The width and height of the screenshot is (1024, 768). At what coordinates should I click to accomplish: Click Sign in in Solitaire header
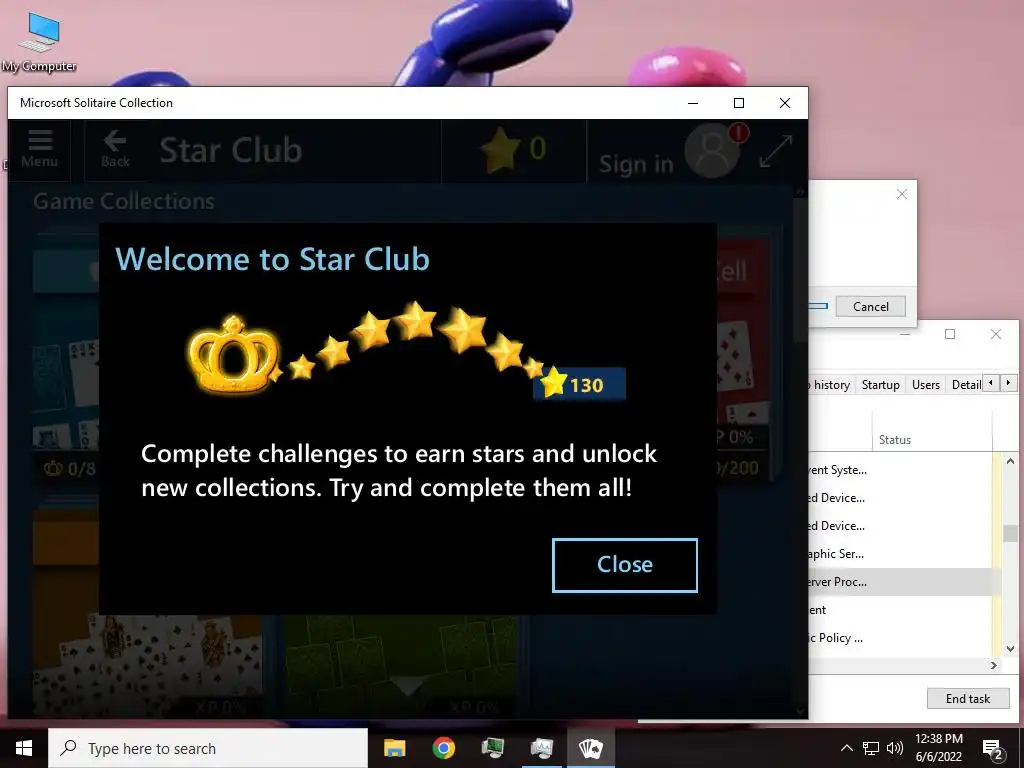635,164
